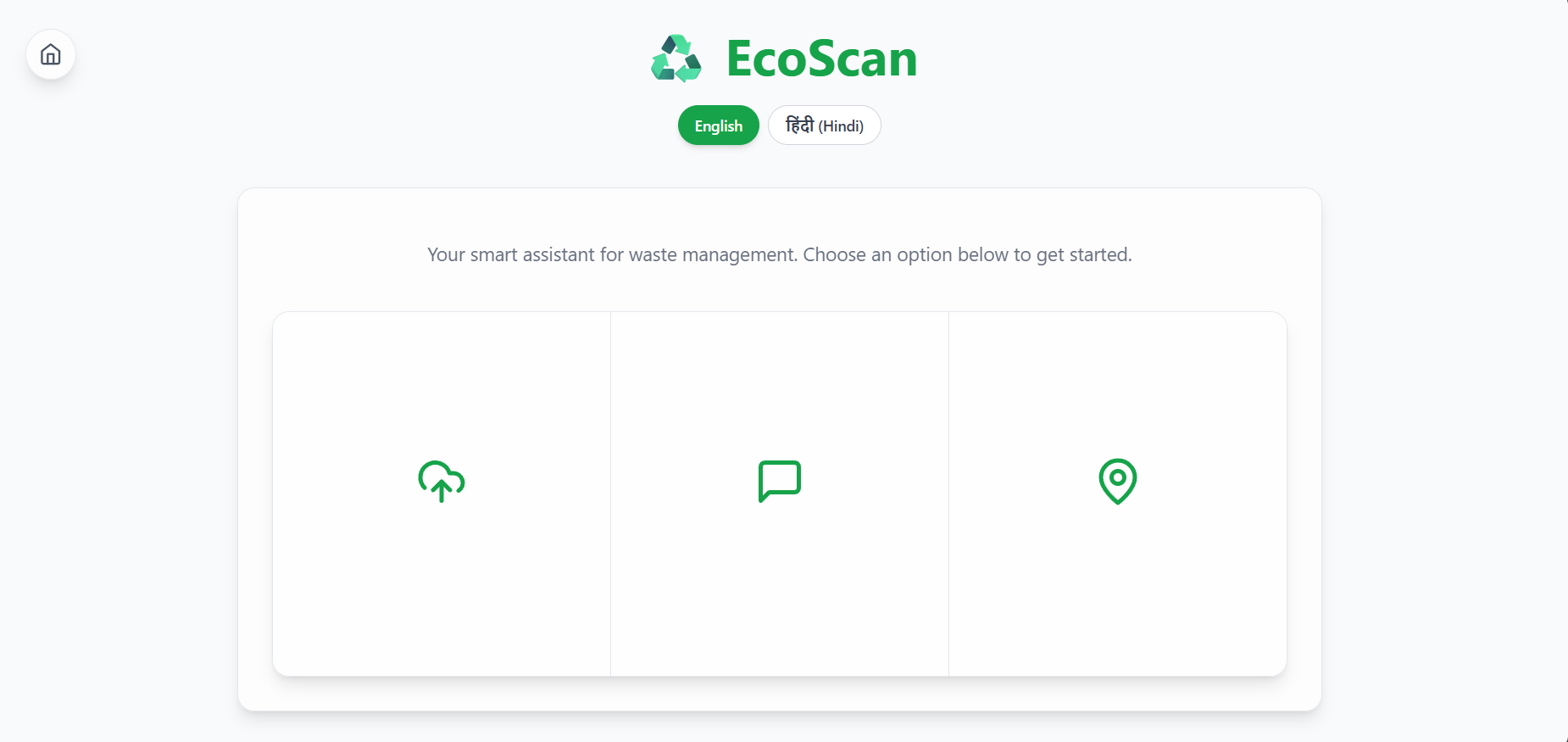Choose the हिंदी (Hindi) language pill
This screenshot has height=742, width=1568.
coord(825,126)
